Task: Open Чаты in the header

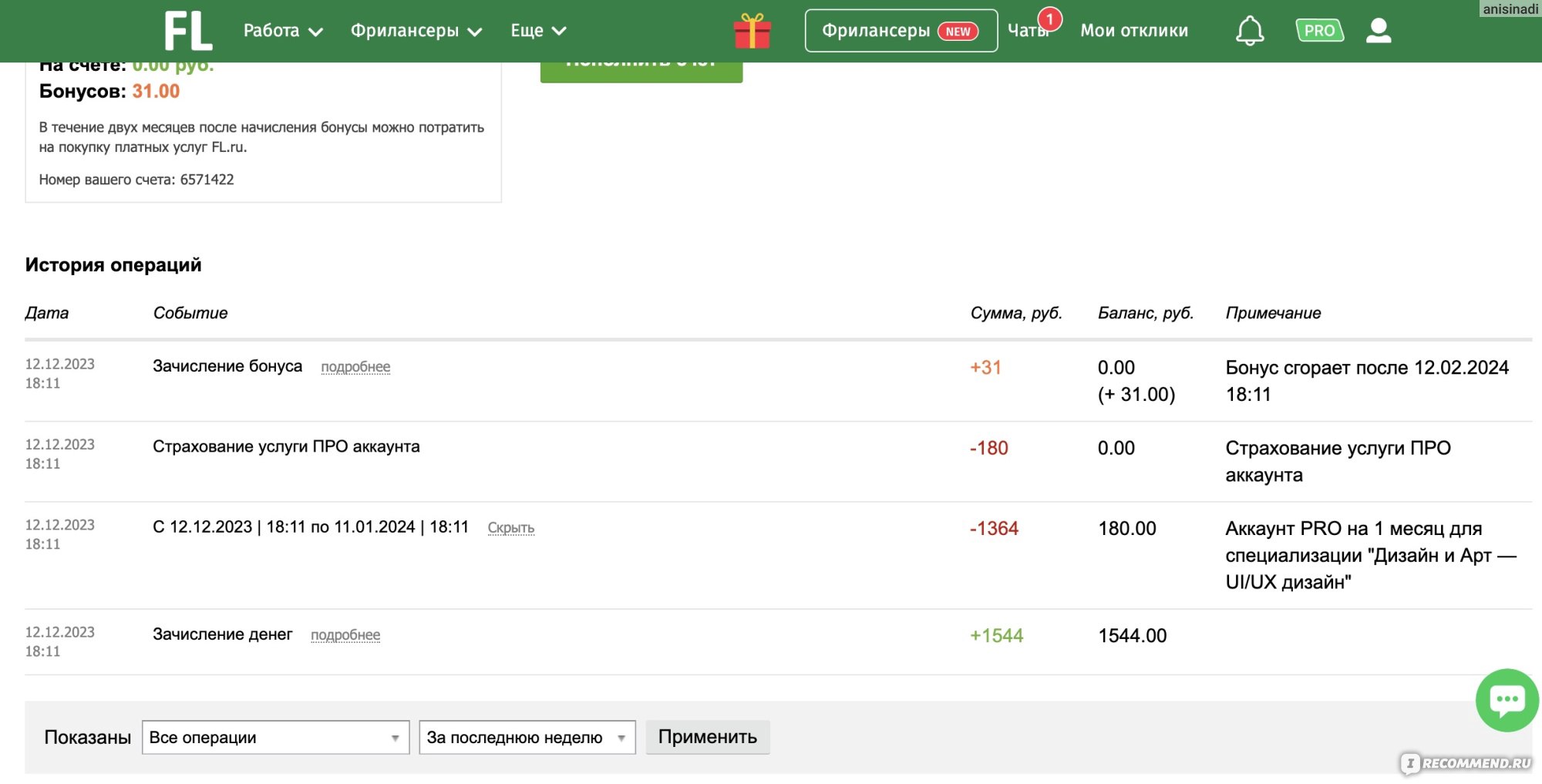Action: point(1028,31)
